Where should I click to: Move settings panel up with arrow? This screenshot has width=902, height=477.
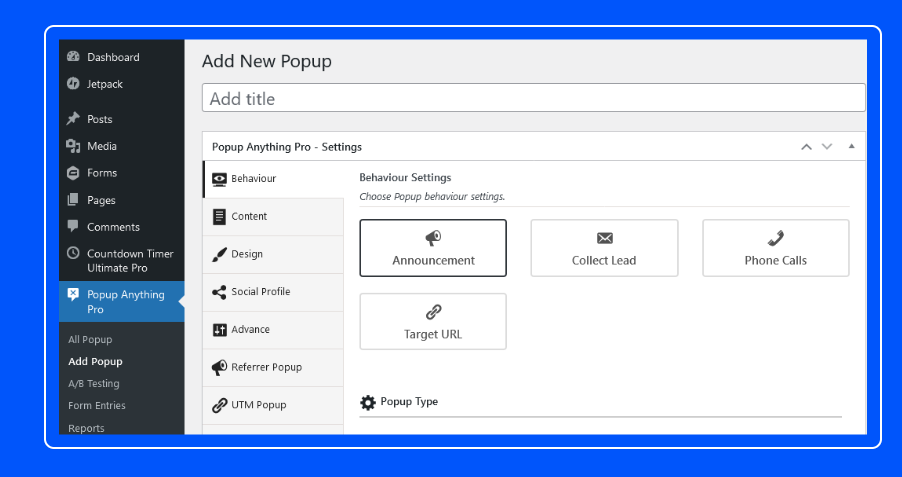click(807, 147)
